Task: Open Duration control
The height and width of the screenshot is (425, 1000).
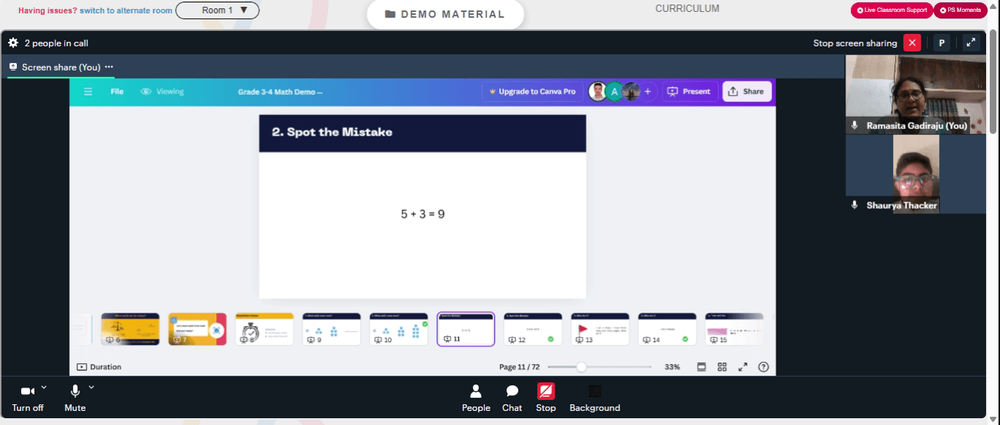Action: tap(99, 367)
